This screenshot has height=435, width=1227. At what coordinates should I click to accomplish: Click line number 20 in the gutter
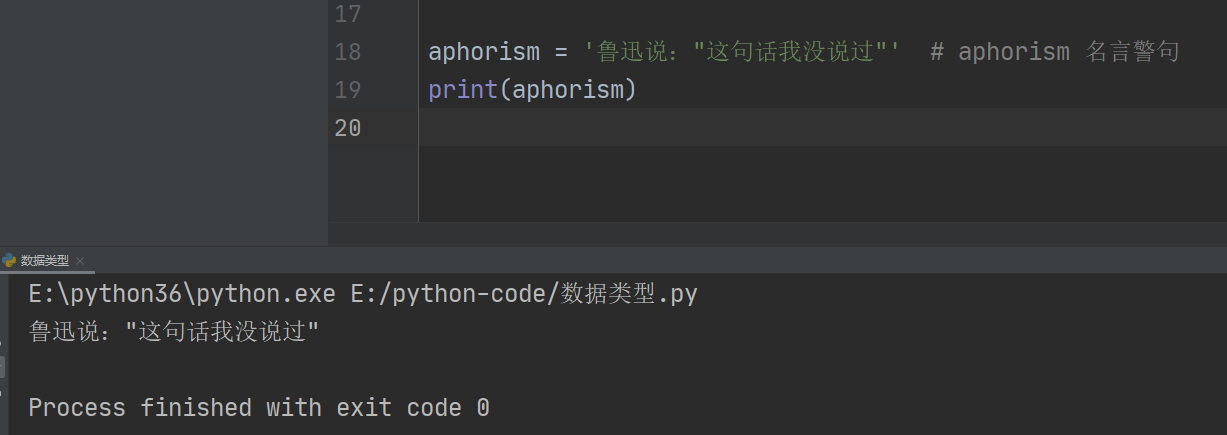(x=347, y=128)
